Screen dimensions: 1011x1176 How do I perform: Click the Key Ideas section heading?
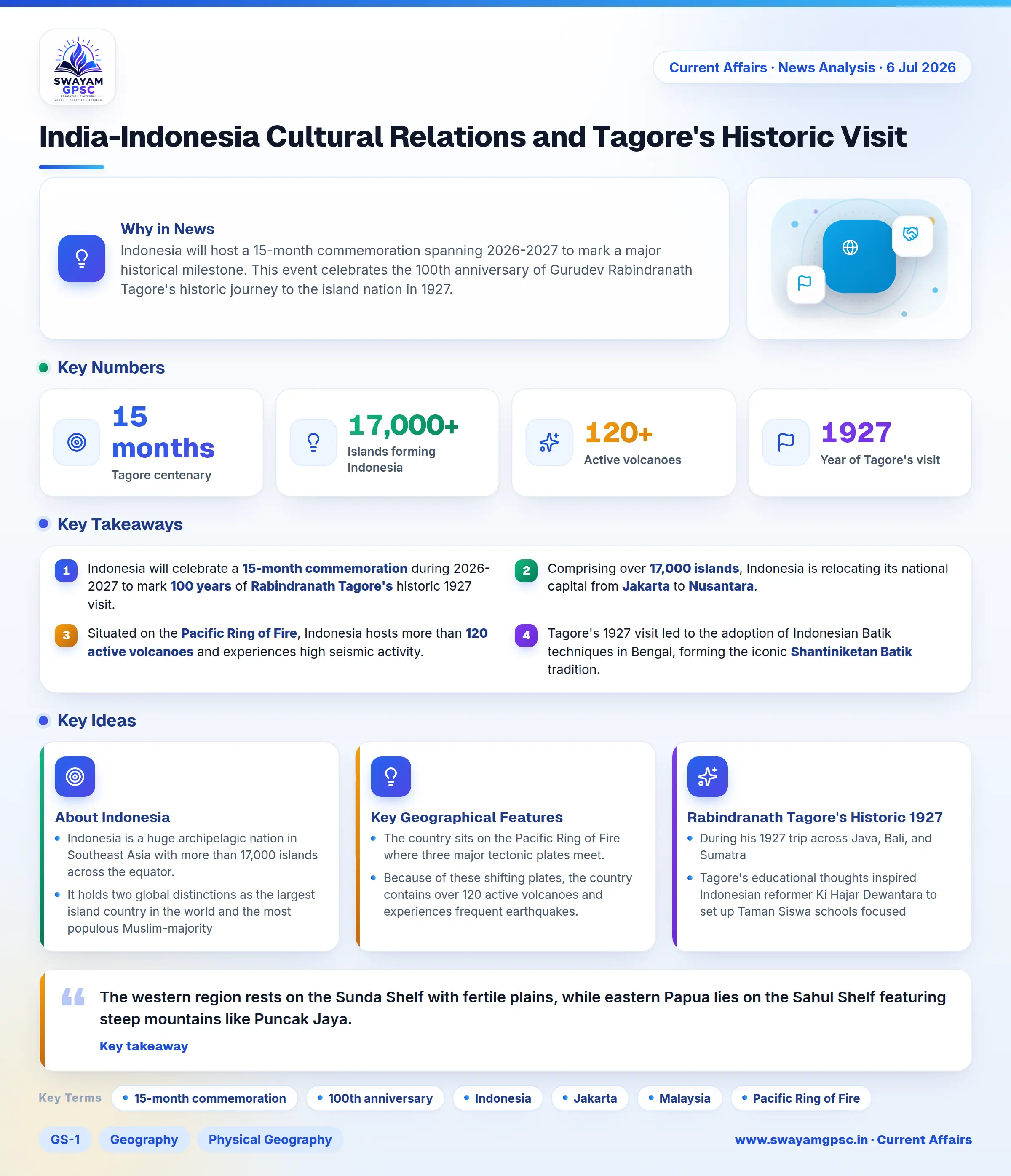pos(97,720)
